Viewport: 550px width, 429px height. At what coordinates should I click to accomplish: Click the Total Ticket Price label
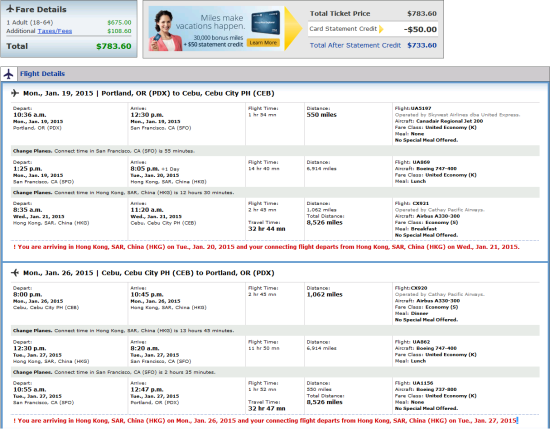point(340,14)
